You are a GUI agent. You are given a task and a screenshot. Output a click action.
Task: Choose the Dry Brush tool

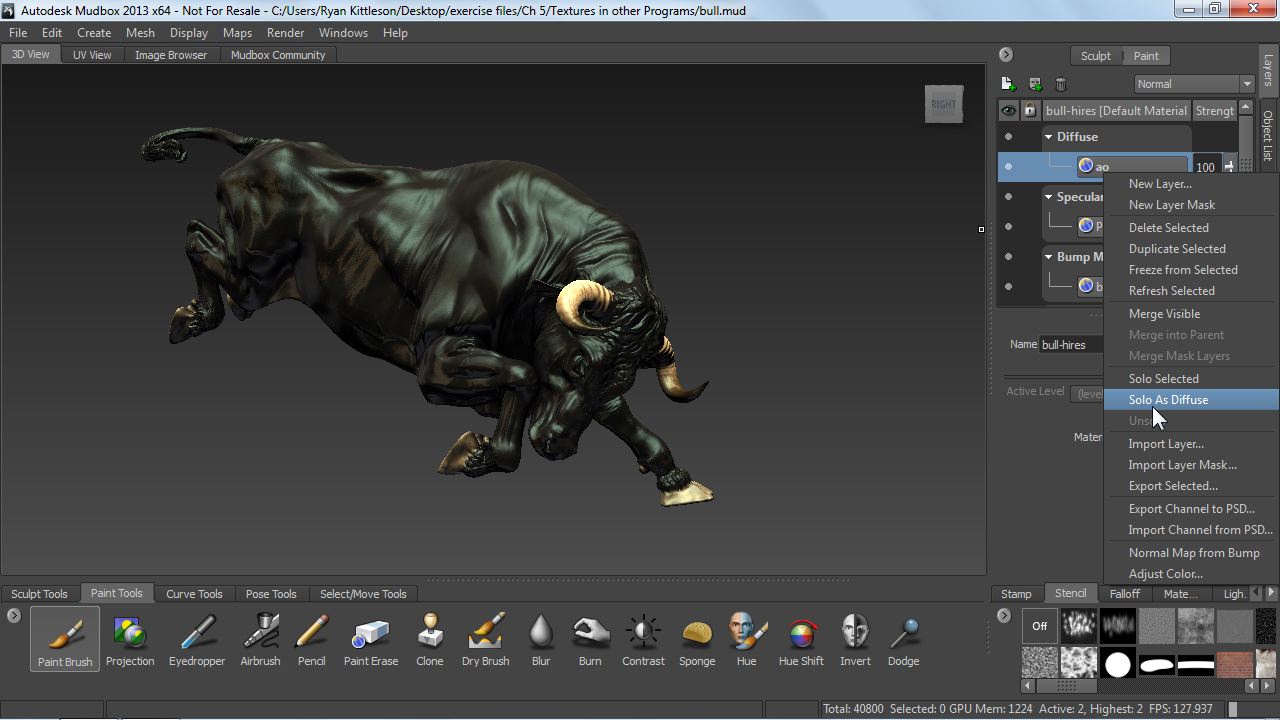(486, 640)
